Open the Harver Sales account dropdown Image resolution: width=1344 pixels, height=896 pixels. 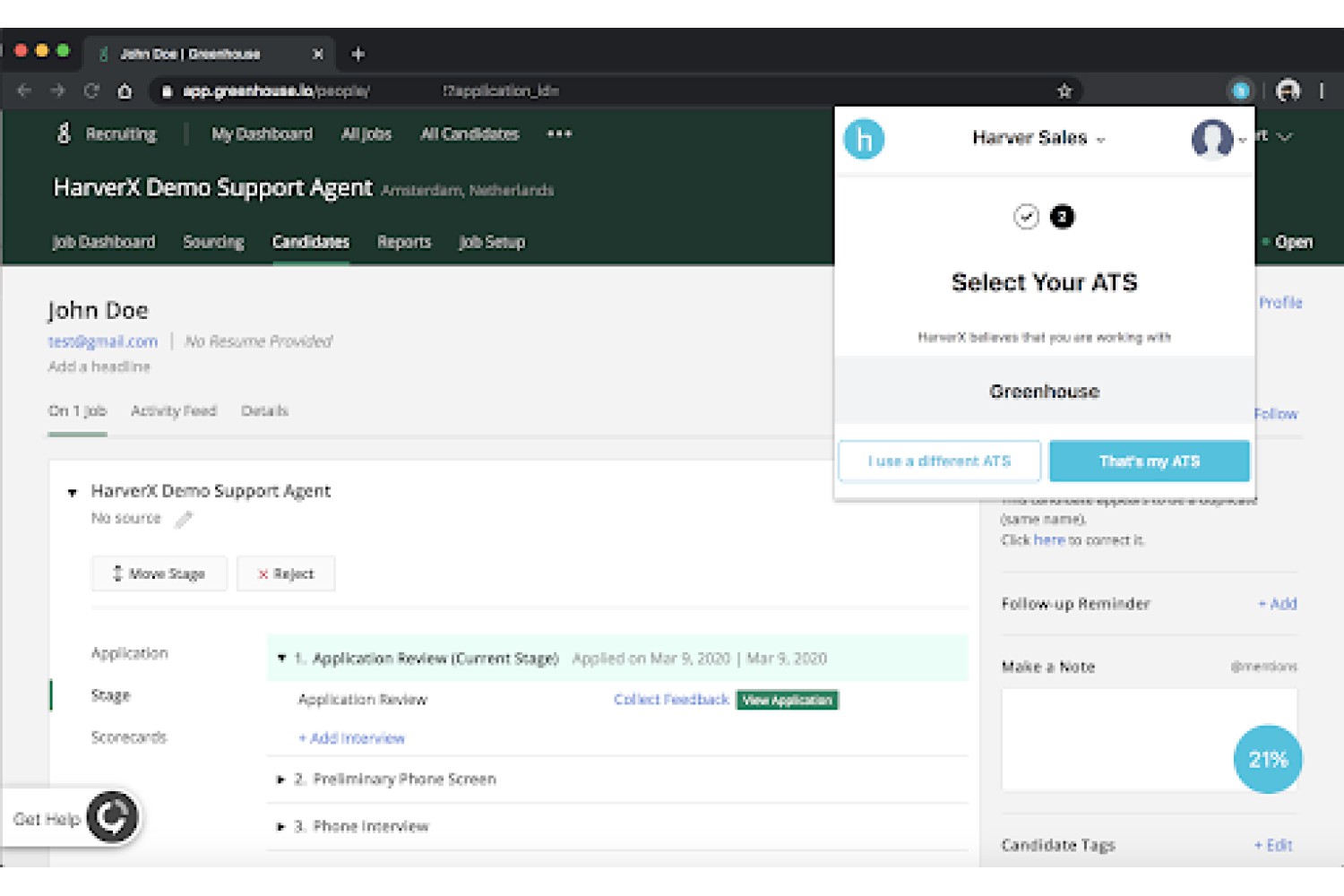coord(1038,138)
